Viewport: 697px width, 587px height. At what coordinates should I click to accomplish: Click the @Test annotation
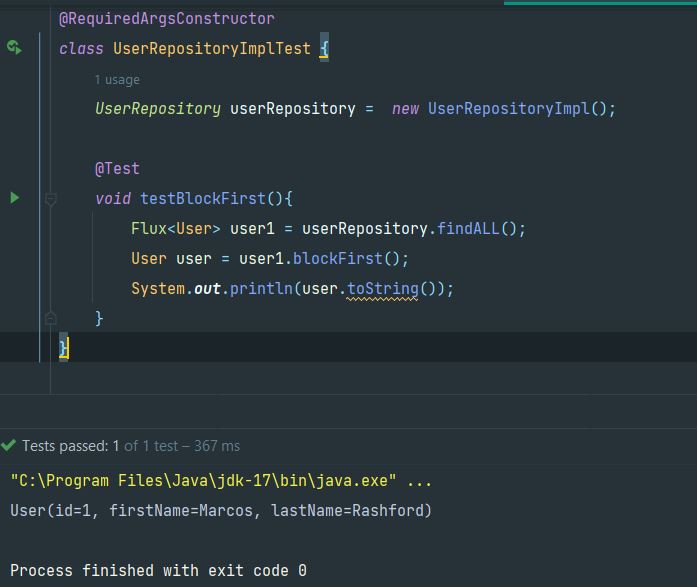(x=117, y=168)
